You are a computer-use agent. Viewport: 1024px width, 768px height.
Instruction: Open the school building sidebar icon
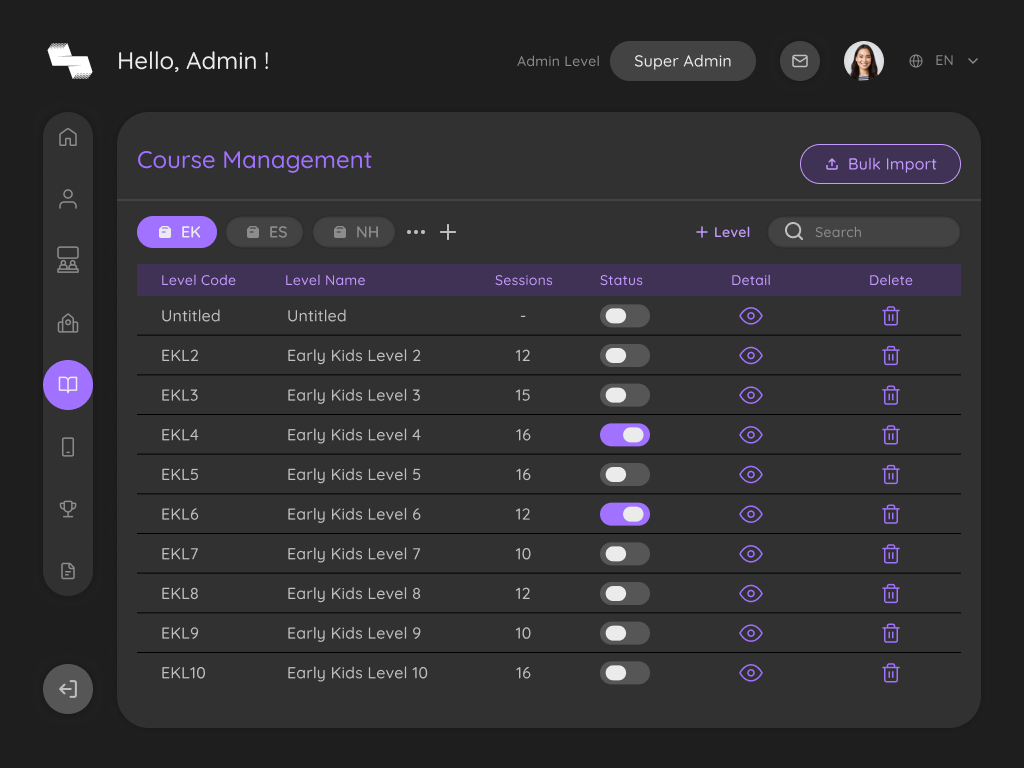pyautogui.click(x=68, y=323)
